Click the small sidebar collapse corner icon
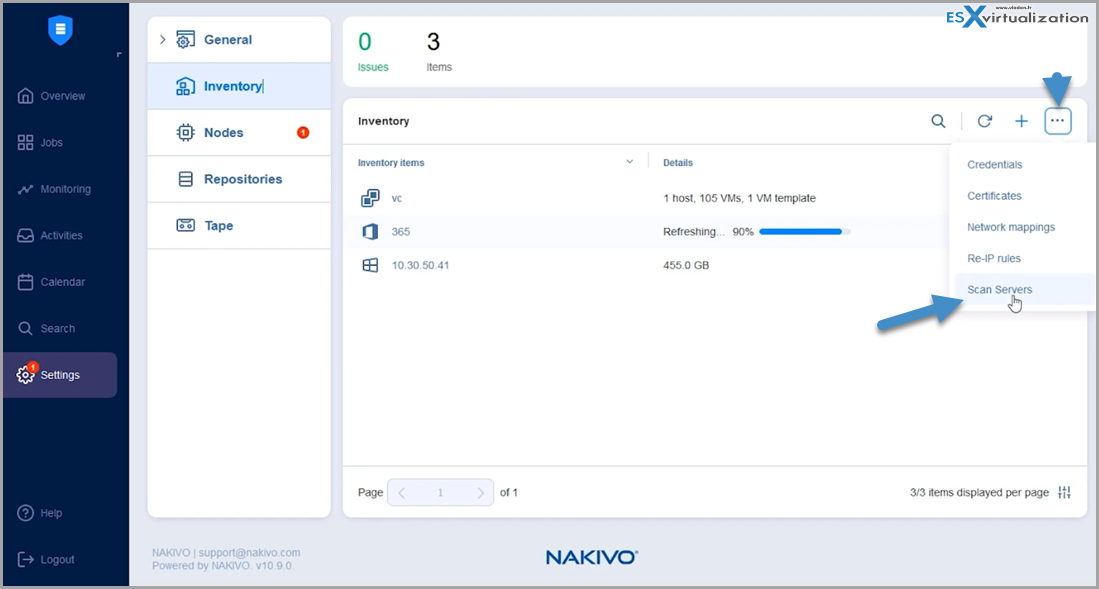 click(119, 54)
